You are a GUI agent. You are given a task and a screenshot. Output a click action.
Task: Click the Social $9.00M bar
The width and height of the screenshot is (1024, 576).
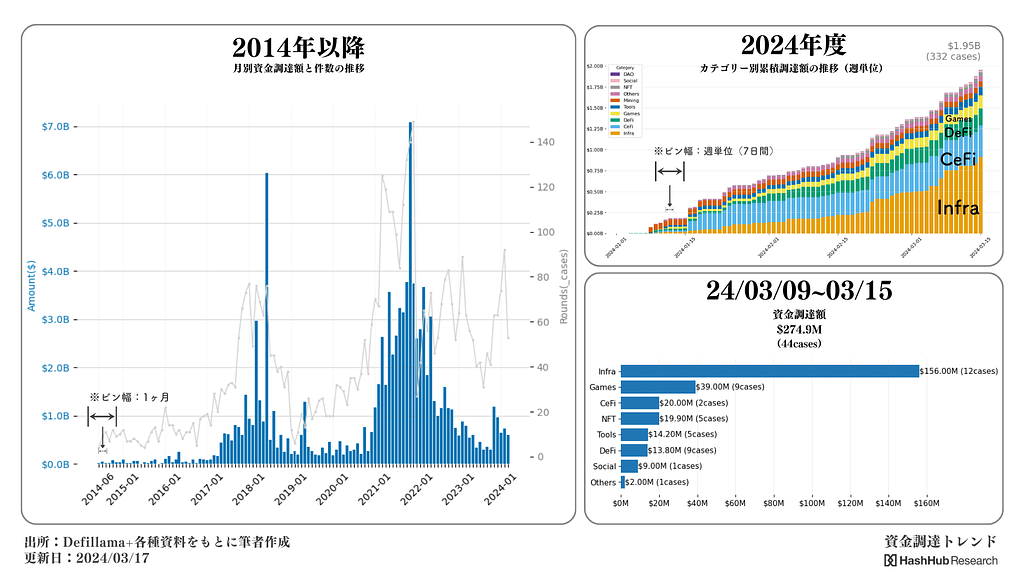[x=629, y=467]
